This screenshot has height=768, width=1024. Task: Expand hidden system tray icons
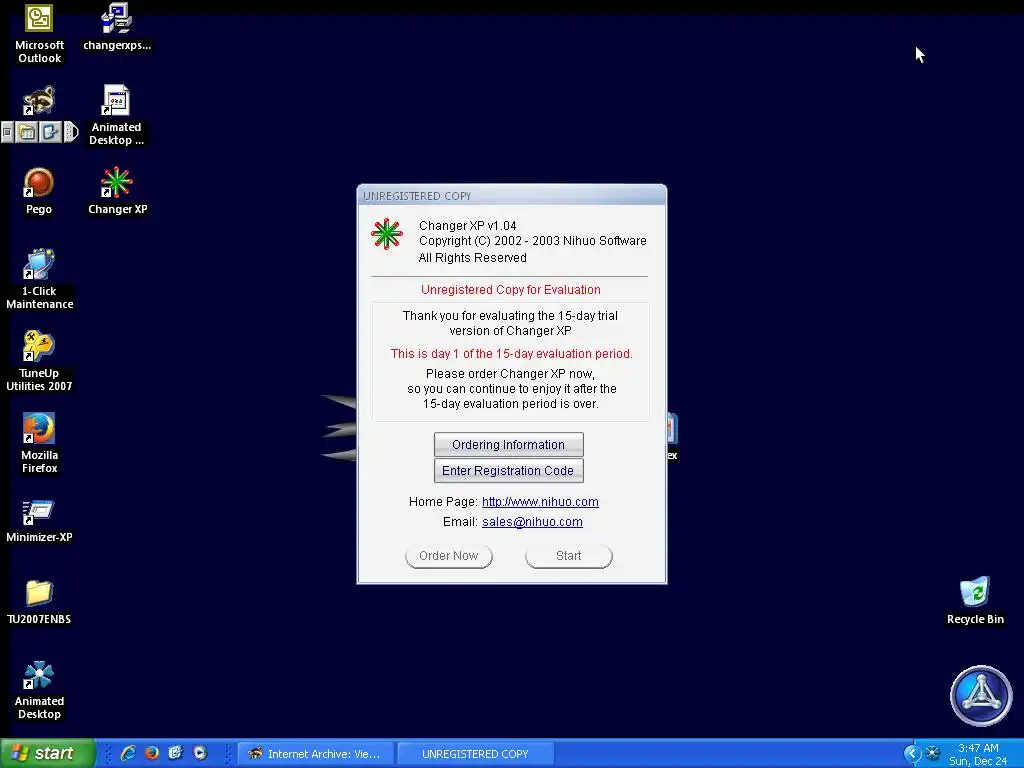click(912, 754)
